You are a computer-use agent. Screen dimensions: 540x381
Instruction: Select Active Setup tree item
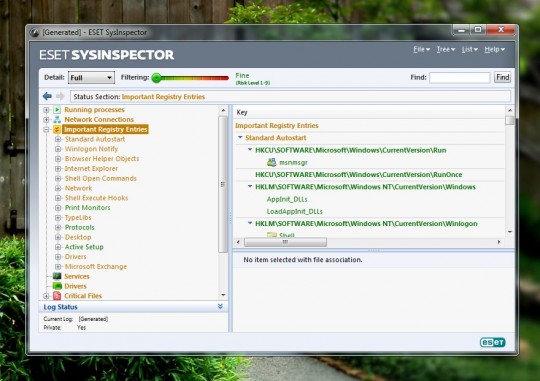coord(84,247)
